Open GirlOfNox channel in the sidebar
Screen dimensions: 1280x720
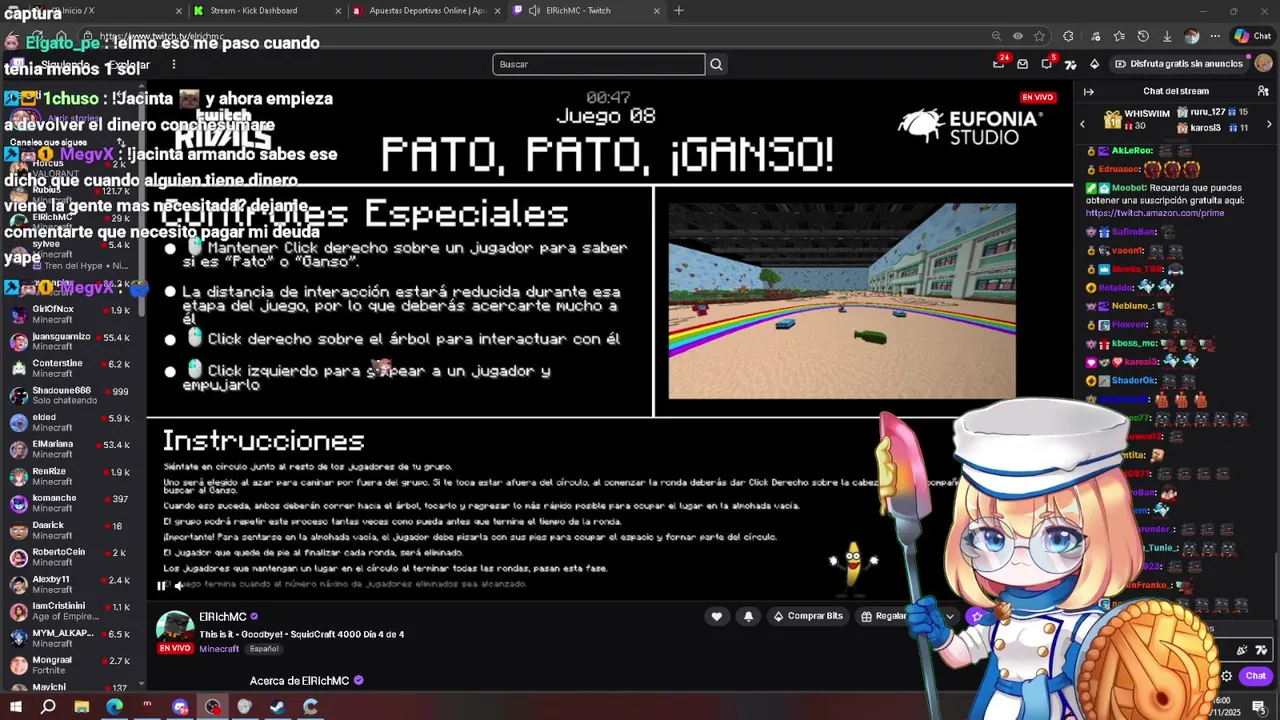(72, 314)
